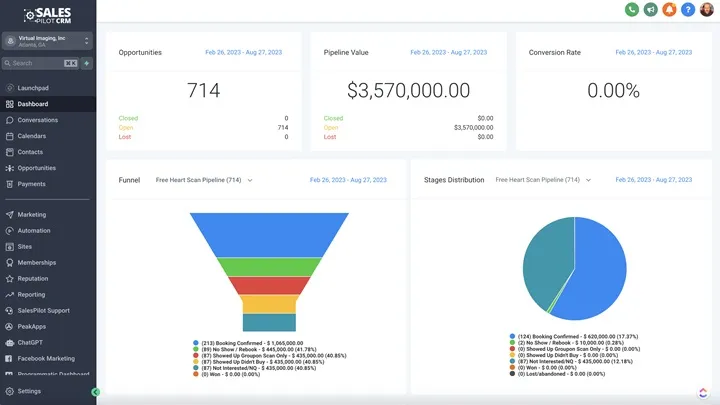Click the Opportunities card date range link
The width and height of the screenshot is (720, 405).
point(244,52)
